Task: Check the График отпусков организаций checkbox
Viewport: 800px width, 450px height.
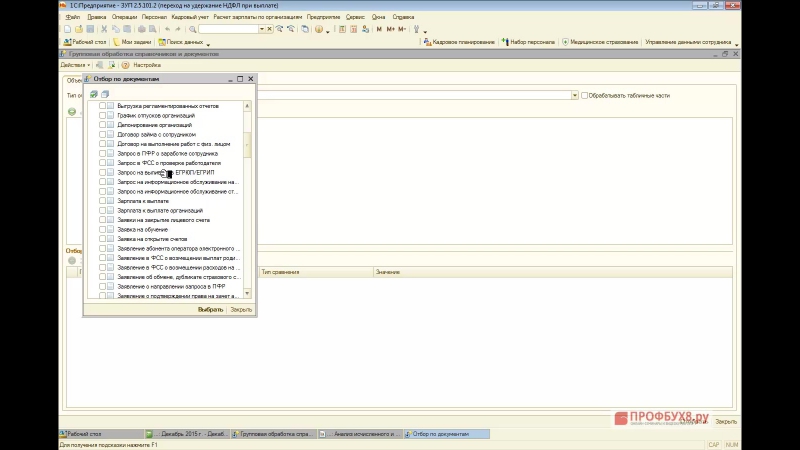Action: click(x=103, y=115)
